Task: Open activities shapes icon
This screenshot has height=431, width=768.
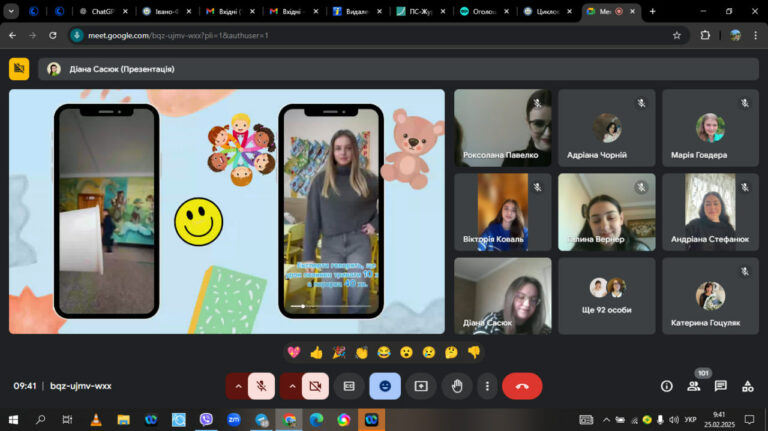Action: (747, 386)
